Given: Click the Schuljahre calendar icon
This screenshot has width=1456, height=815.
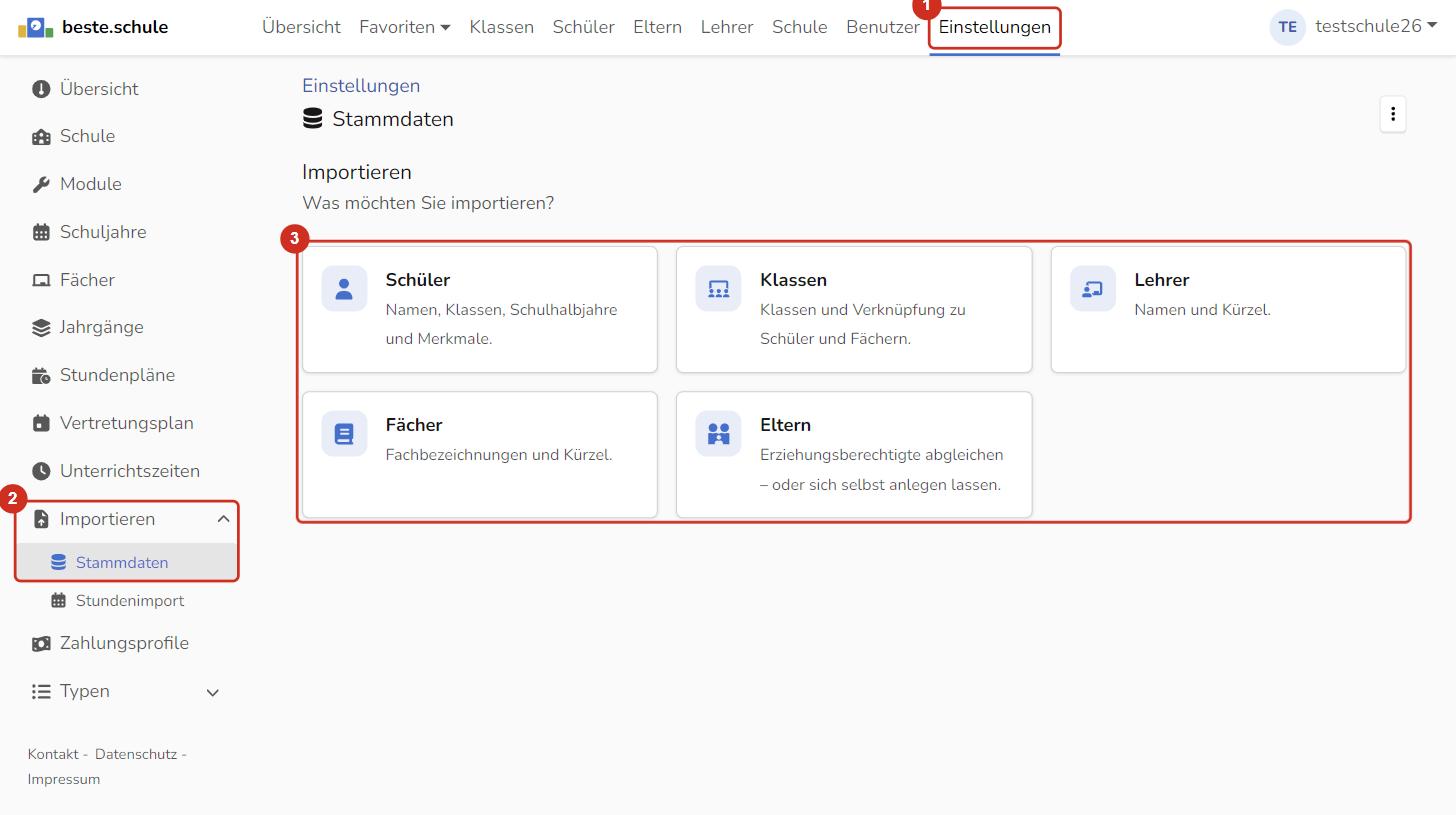Looking at the screenshot, I should click(x=41, y=233).
